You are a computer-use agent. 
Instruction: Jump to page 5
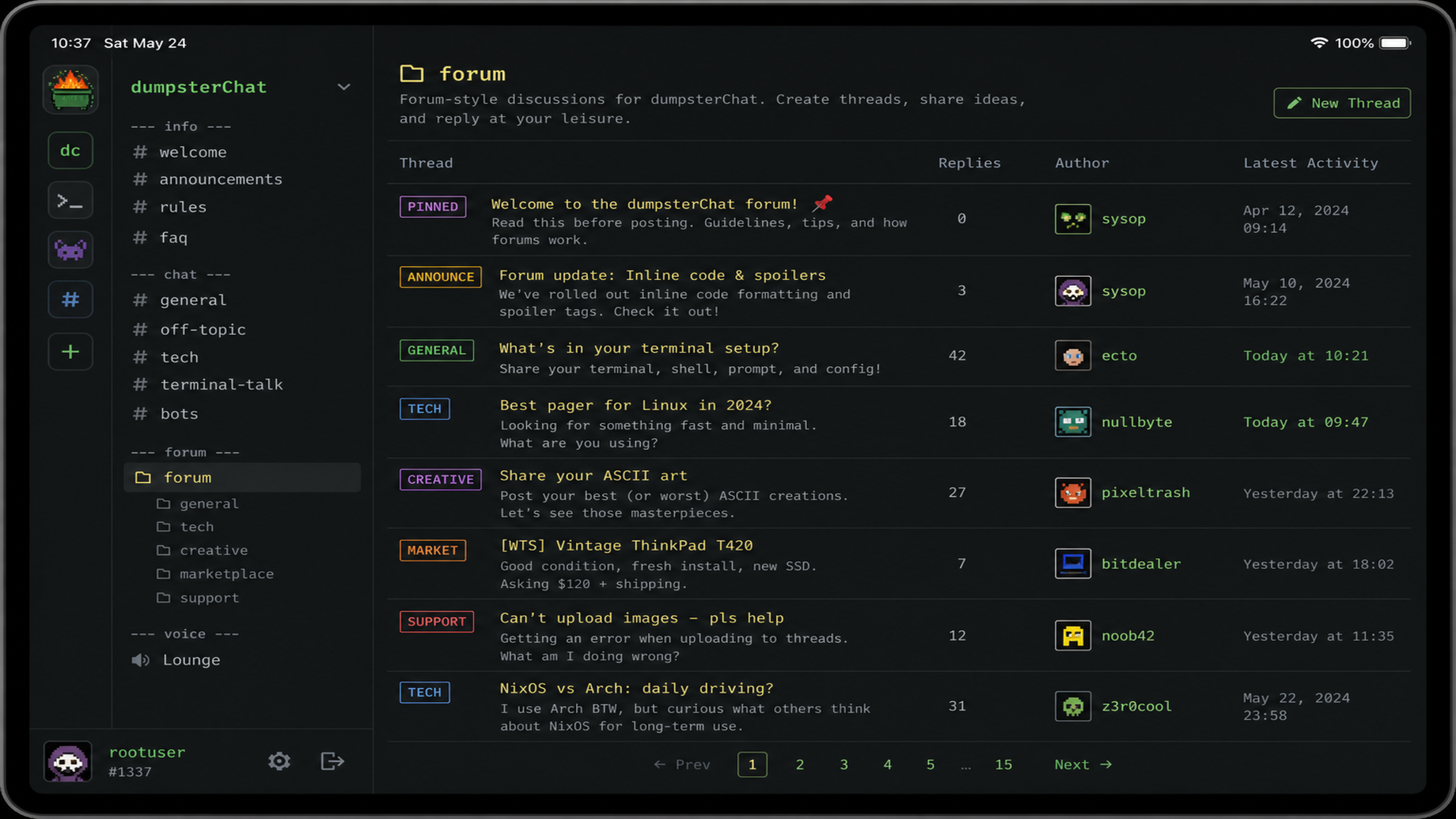930,764
